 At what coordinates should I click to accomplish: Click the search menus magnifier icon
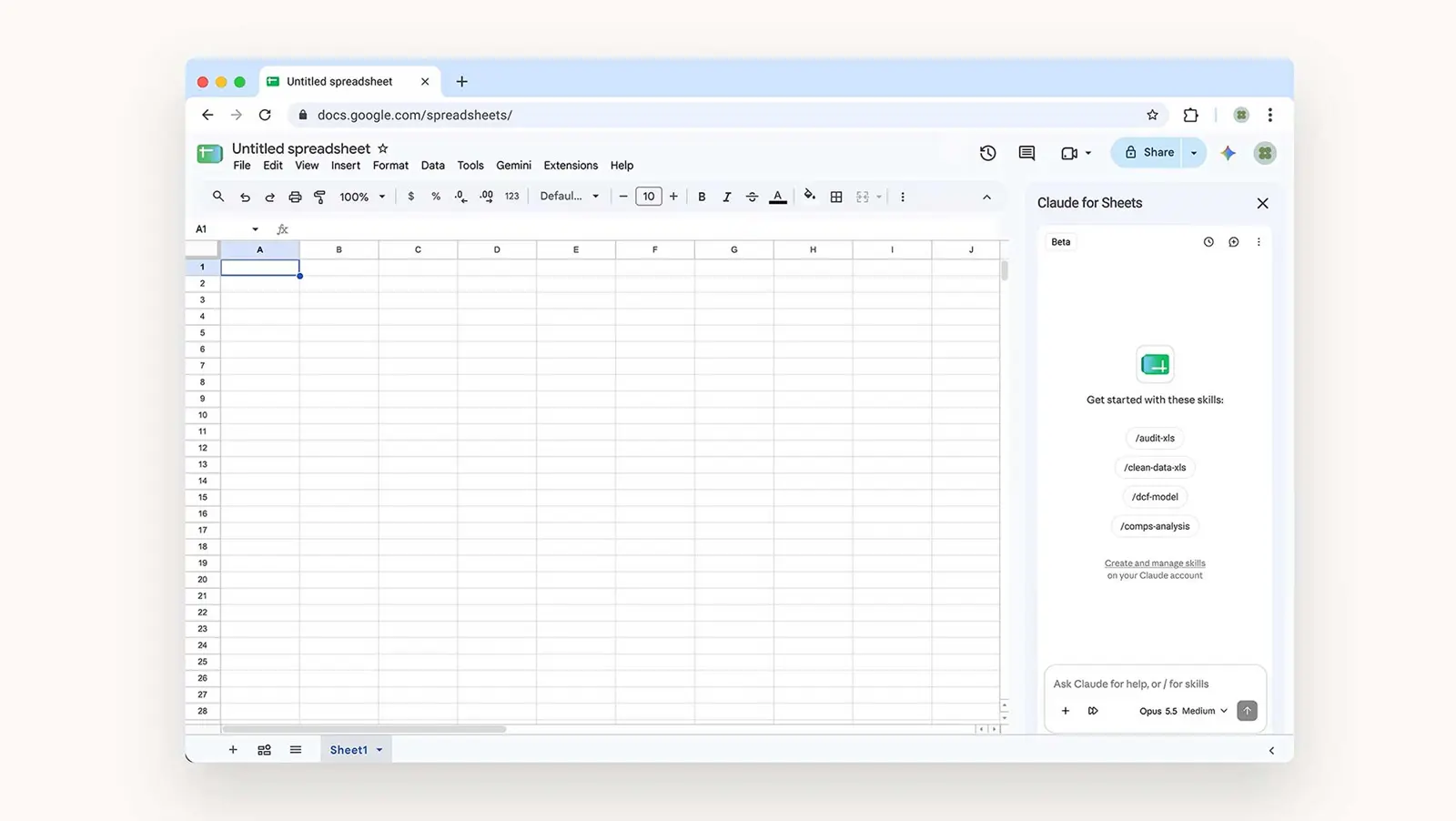point(218,197)
